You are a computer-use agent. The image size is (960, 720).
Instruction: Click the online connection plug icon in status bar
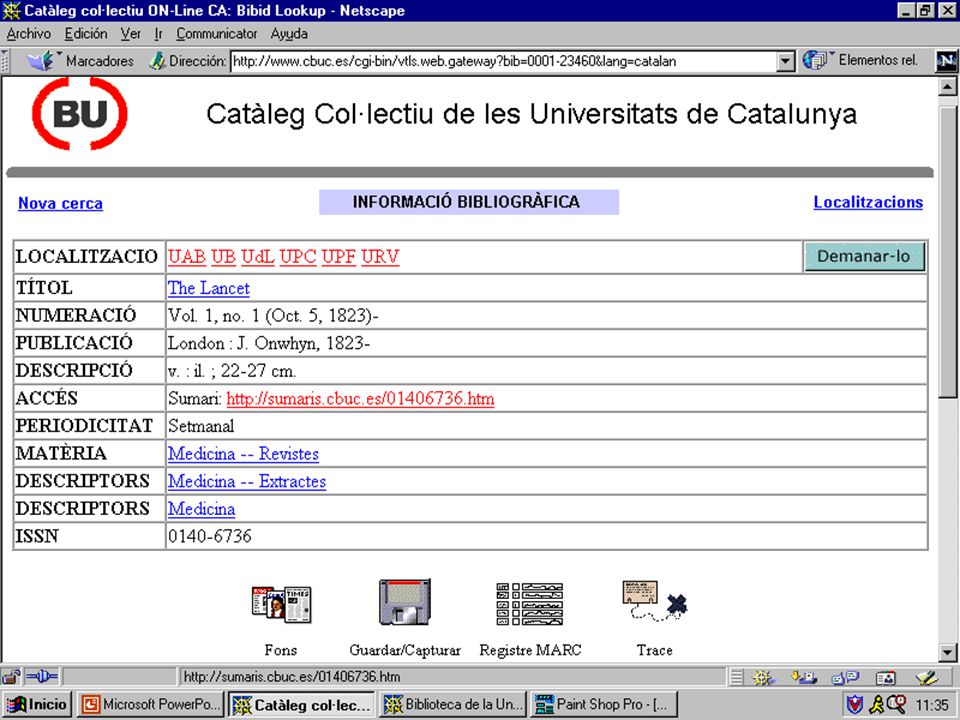pyautogui.click(x=42, y=677)
